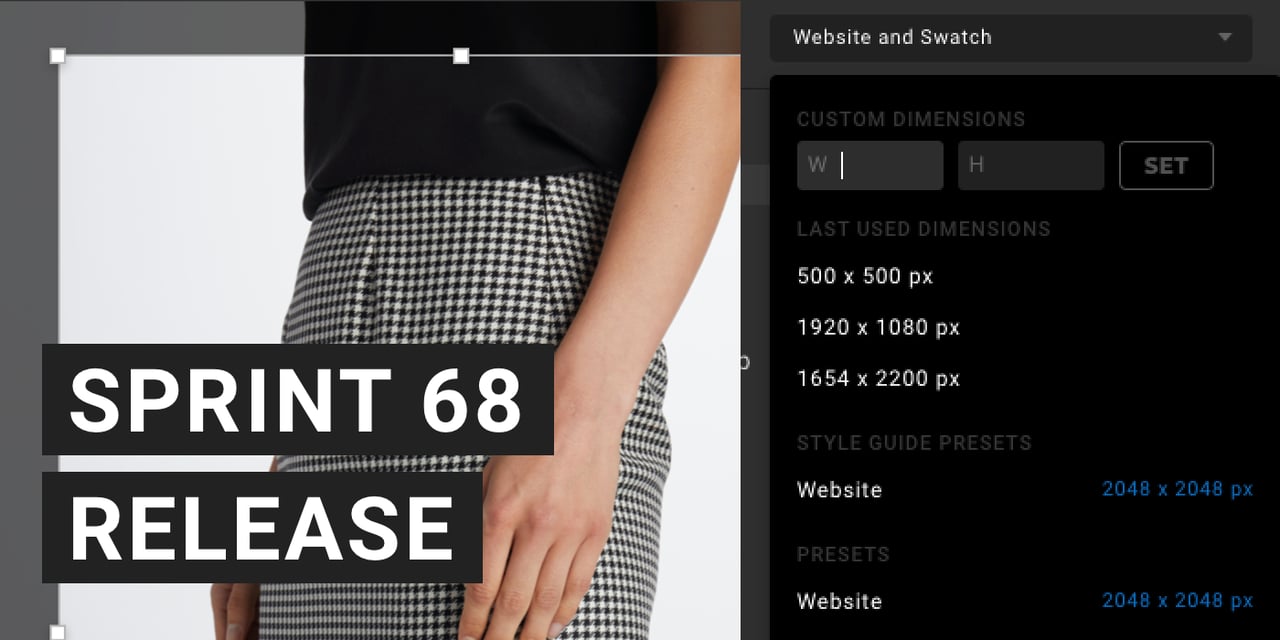1280x640 pixels.
Task: Click the custom height H field
Action: (1030, 165)
